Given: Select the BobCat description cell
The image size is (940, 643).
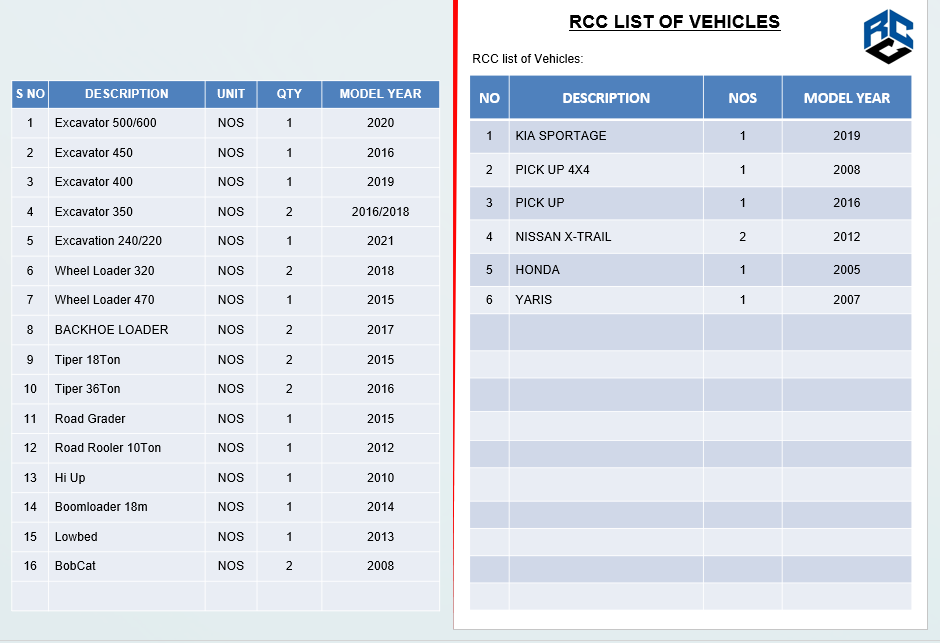Looking at the screenshot, I should [x=126, y=566].
